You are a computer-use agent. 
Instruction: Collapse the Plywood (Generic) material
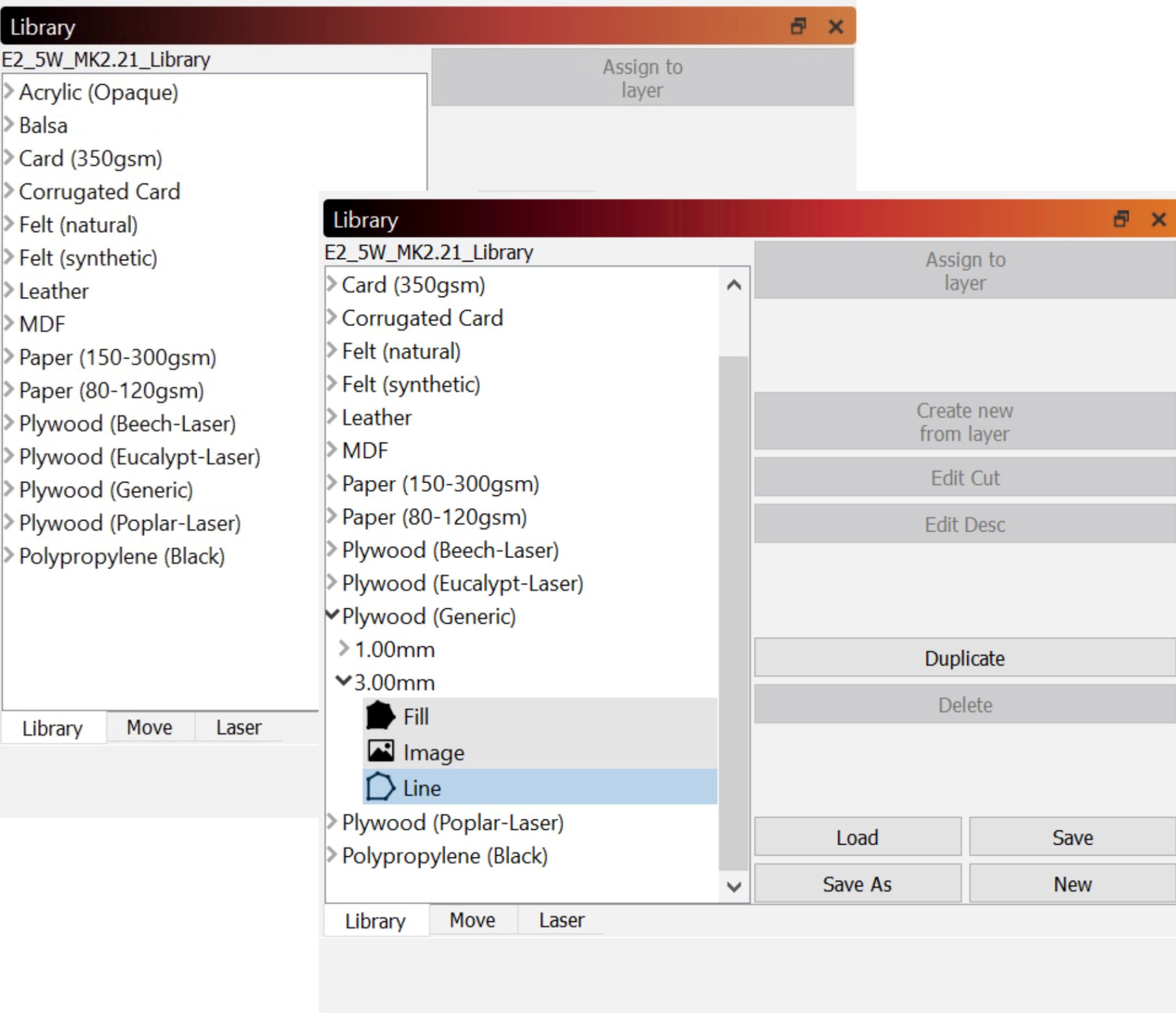tap(331, 616)
